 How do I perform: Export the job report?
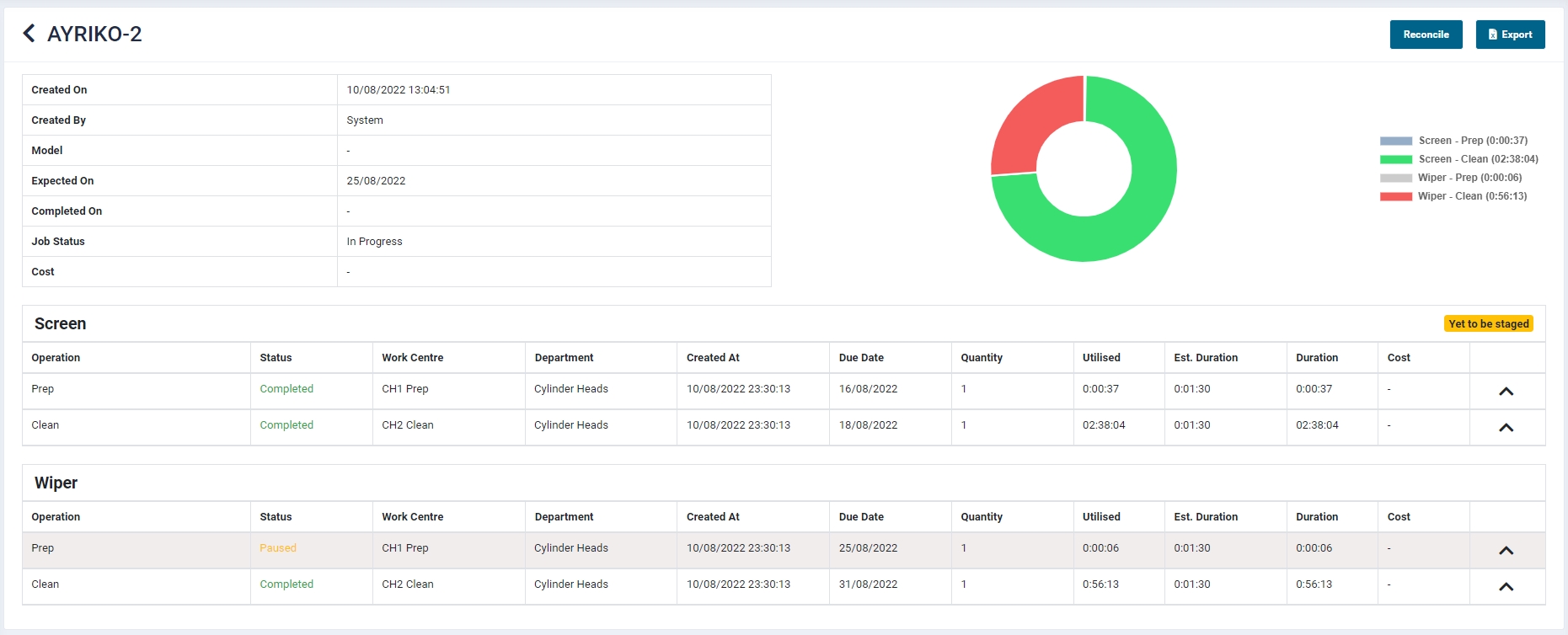click(x=1510, y=35)
